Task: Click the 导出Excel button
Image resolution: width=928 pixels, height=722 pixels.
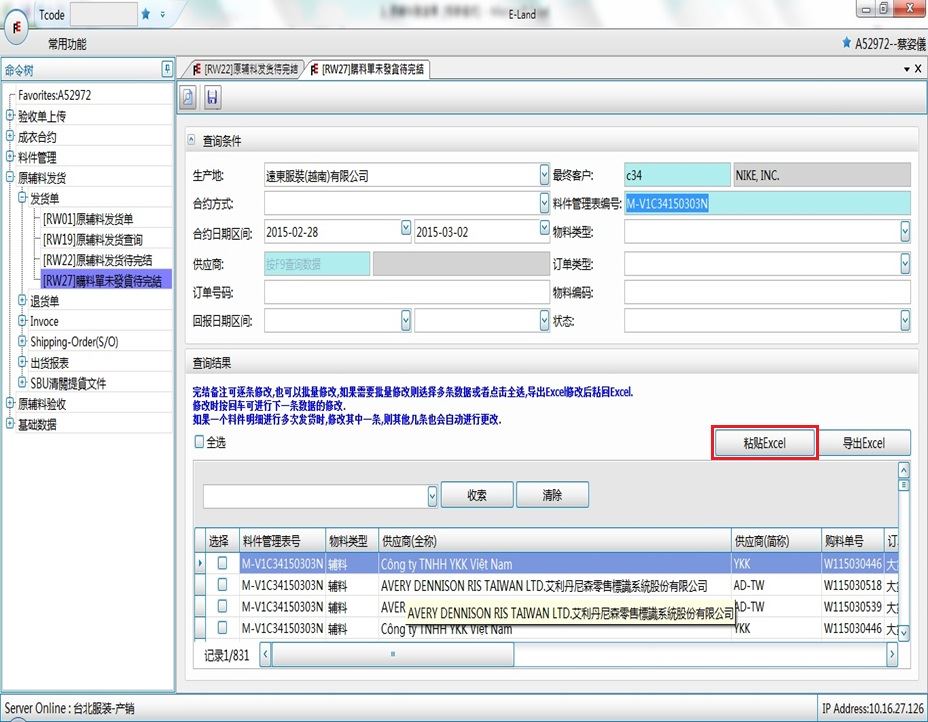Action: 863,443
